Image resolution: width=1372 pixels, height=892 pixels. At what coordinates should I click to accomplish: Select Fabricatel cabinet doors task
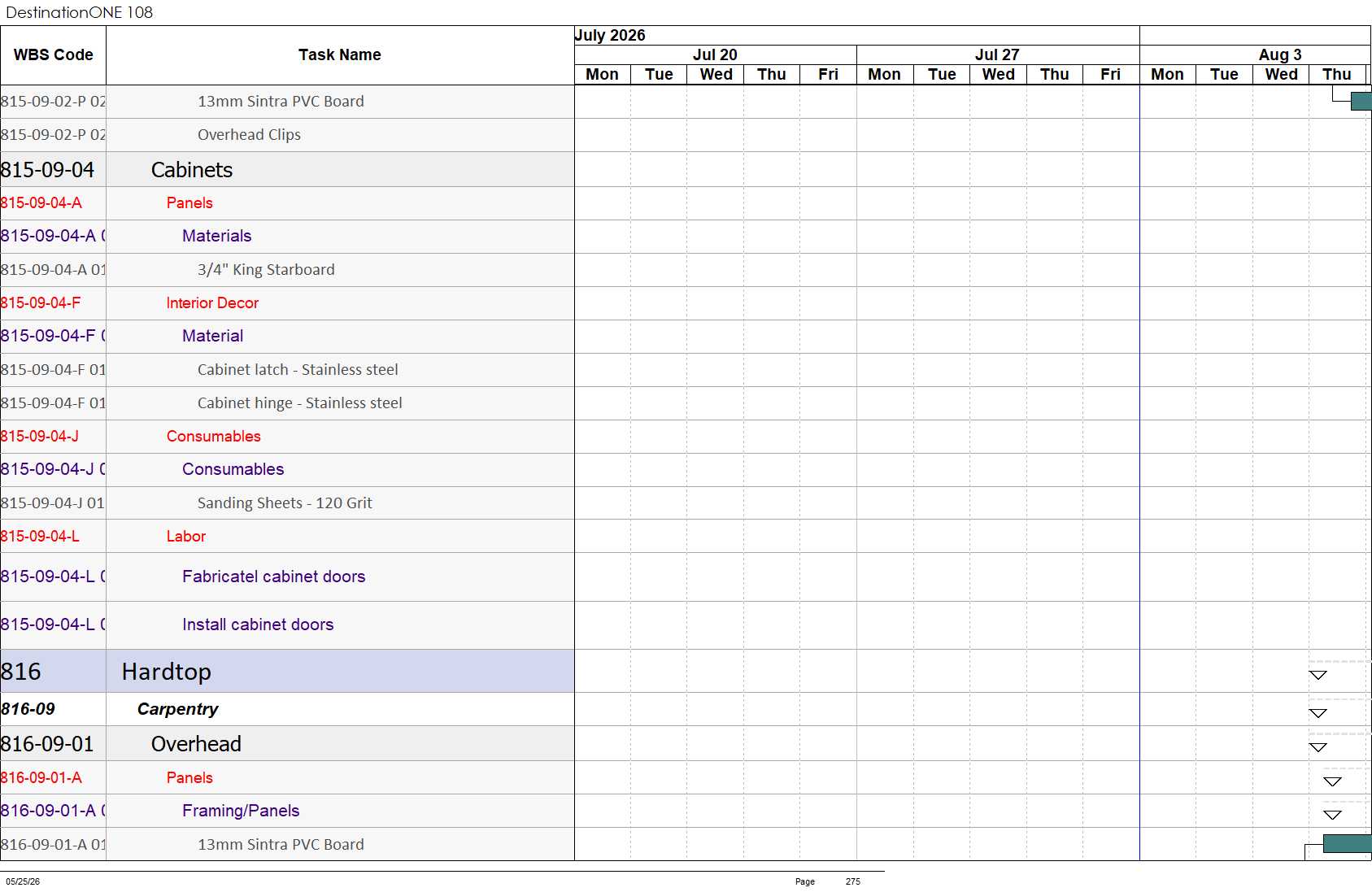click(x=273, y=577)
